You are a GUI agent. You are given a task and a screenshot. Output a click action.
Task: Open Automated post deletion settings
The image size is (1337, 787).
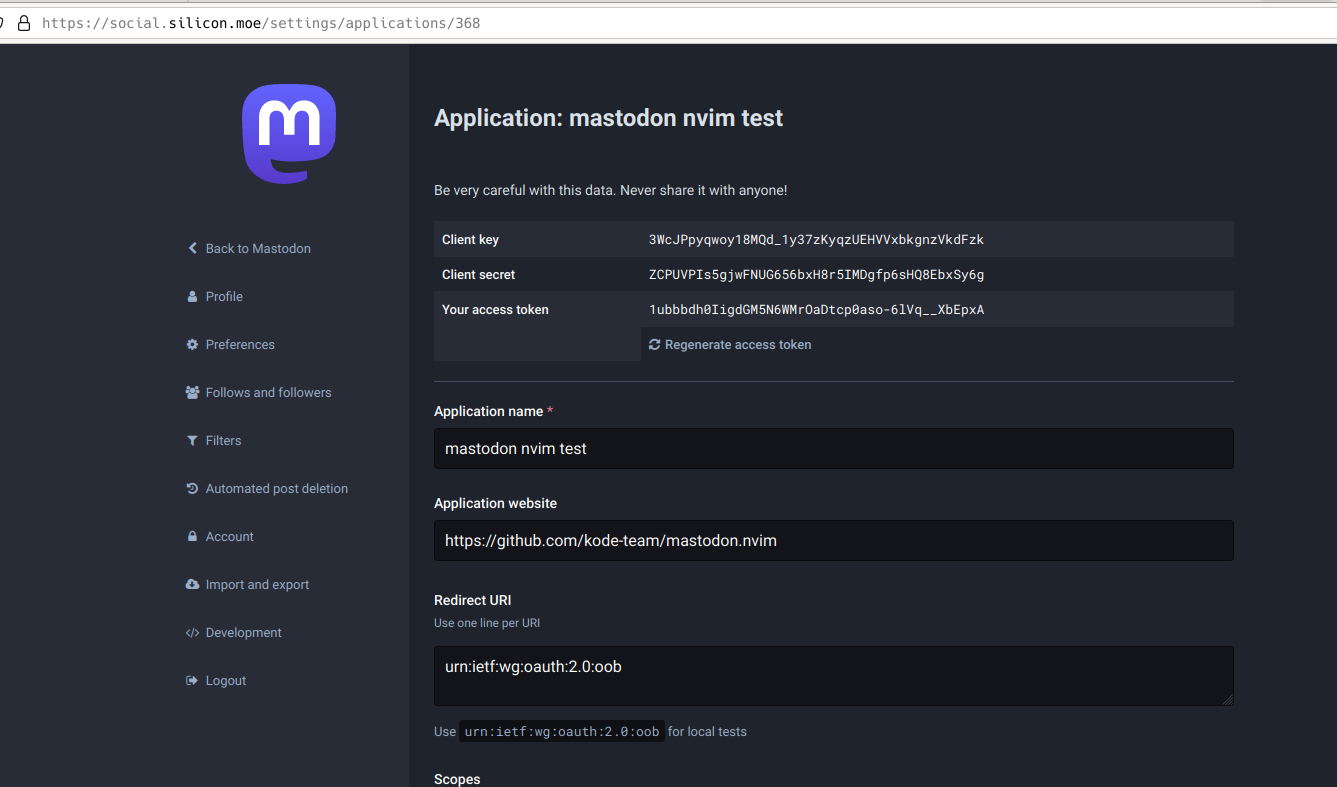click(277, 488)
